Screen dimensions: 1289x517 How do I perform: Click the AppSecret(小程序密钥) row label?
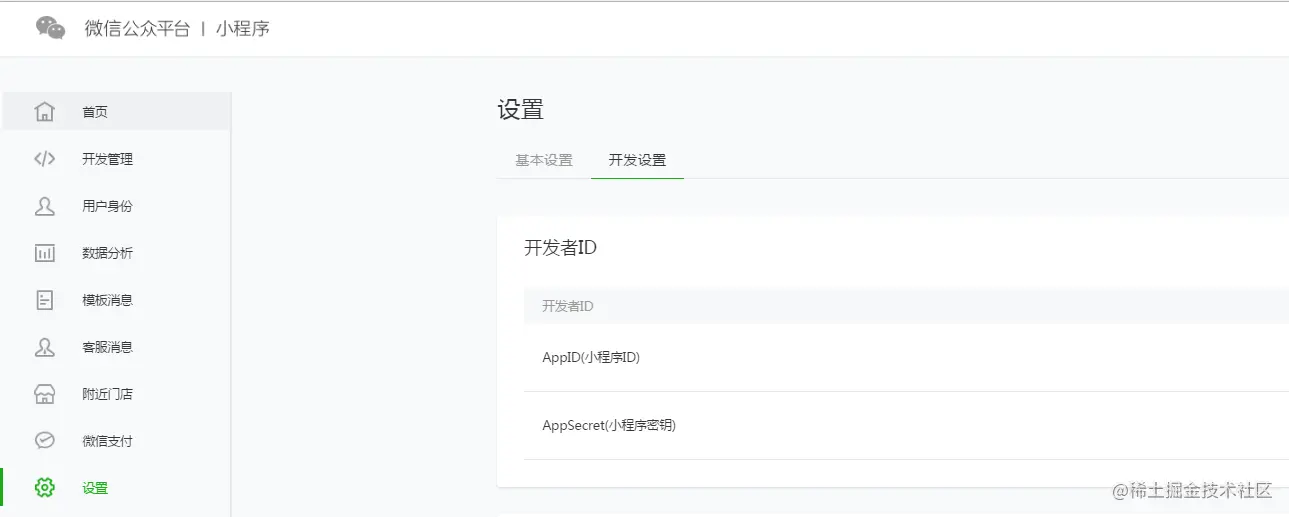click(609, 425)
